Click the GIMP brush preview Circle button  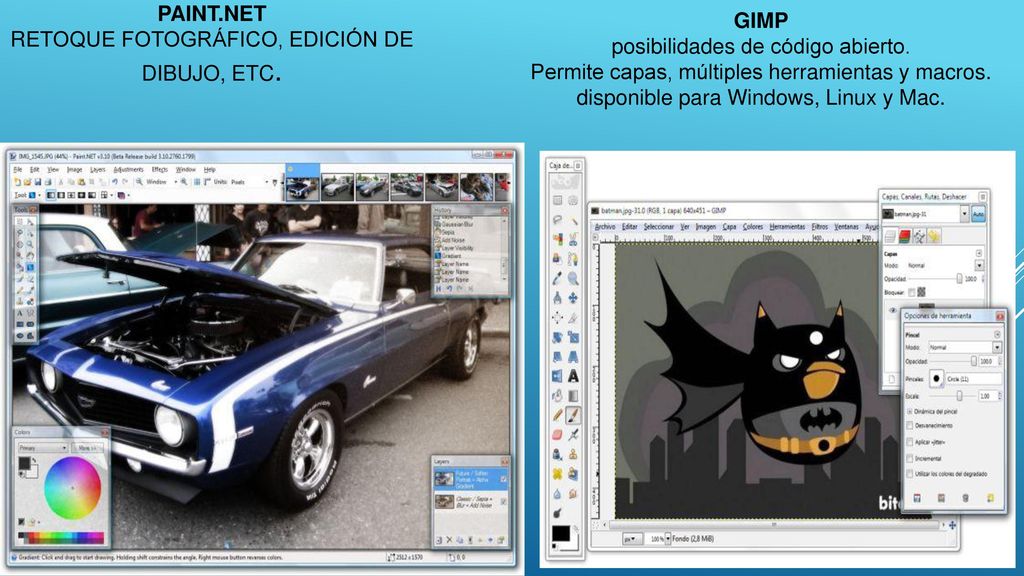click(936, 378)
